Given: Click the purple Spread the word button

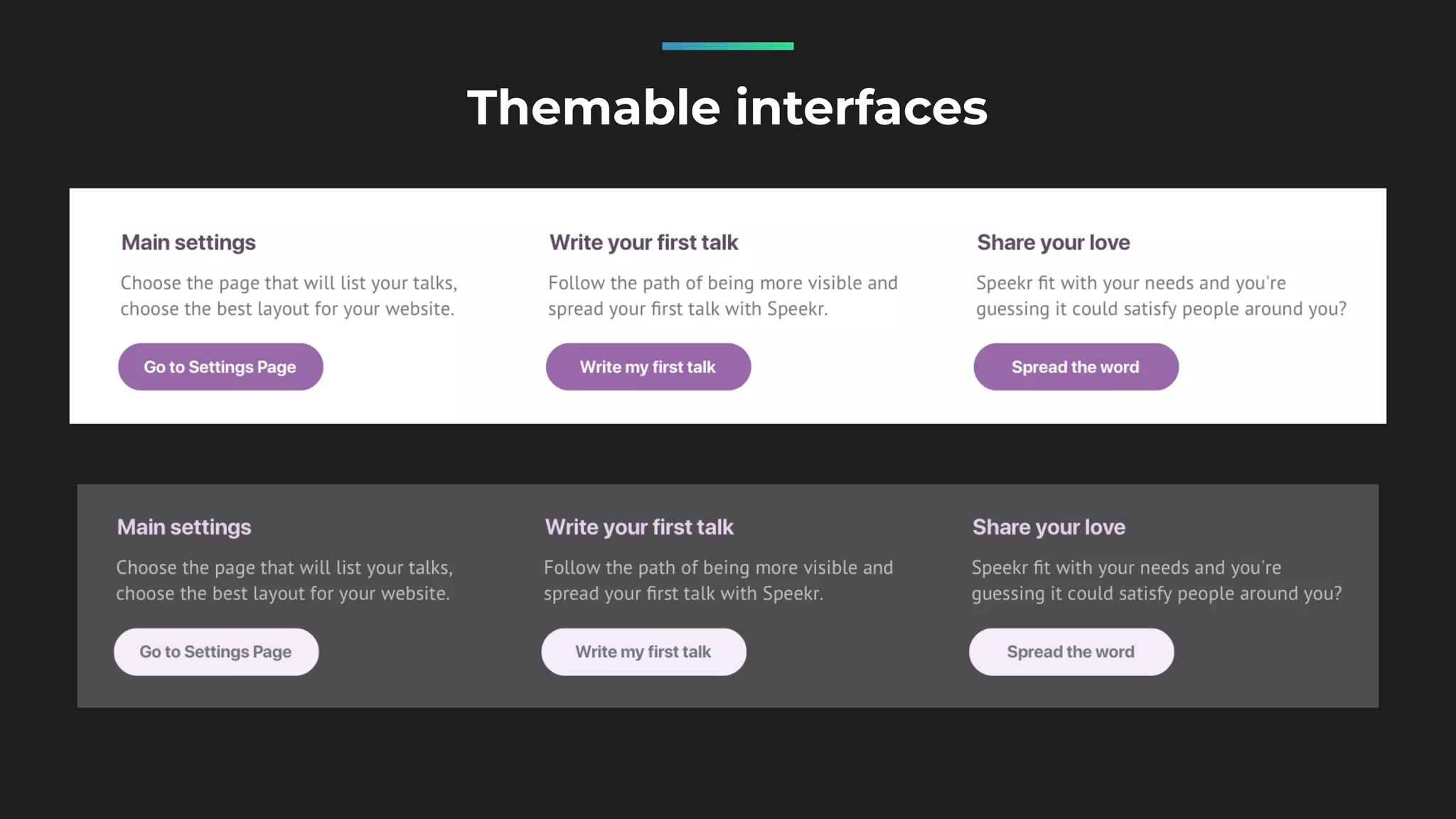Looking at the screenshot, I should pyautogui.click(x=1076, y=367).
